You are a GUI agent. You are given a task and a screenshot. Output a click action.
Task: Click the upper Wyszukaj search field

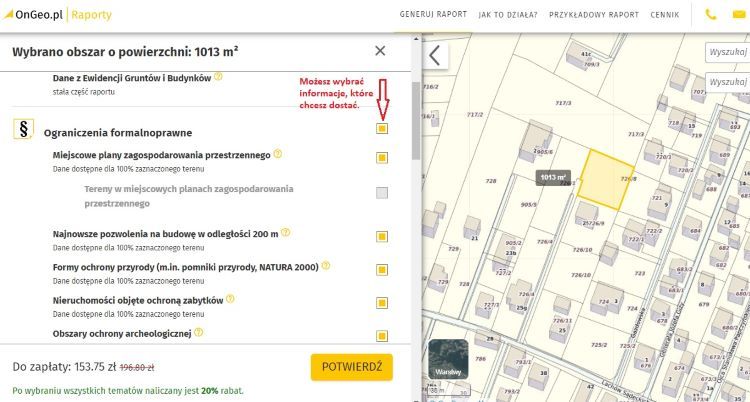point(728,52)
